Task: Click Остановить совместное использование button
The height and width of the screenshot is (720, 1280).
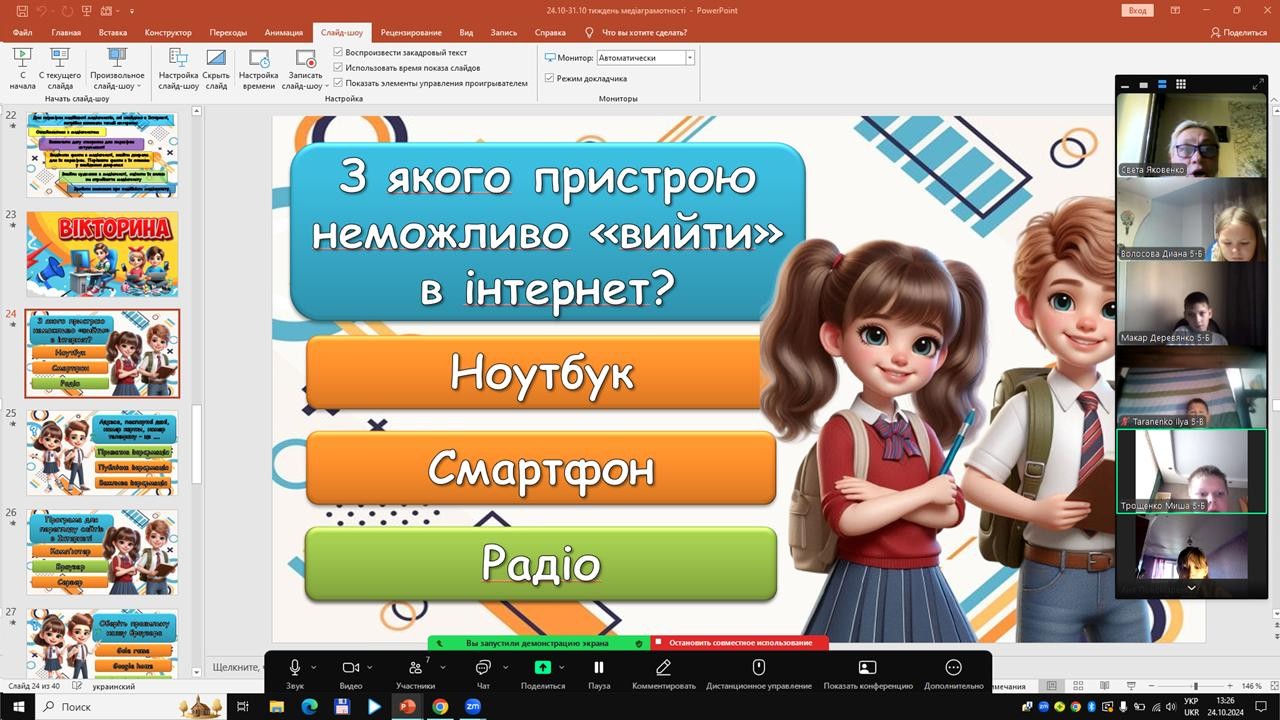Action: coord(740,643)
